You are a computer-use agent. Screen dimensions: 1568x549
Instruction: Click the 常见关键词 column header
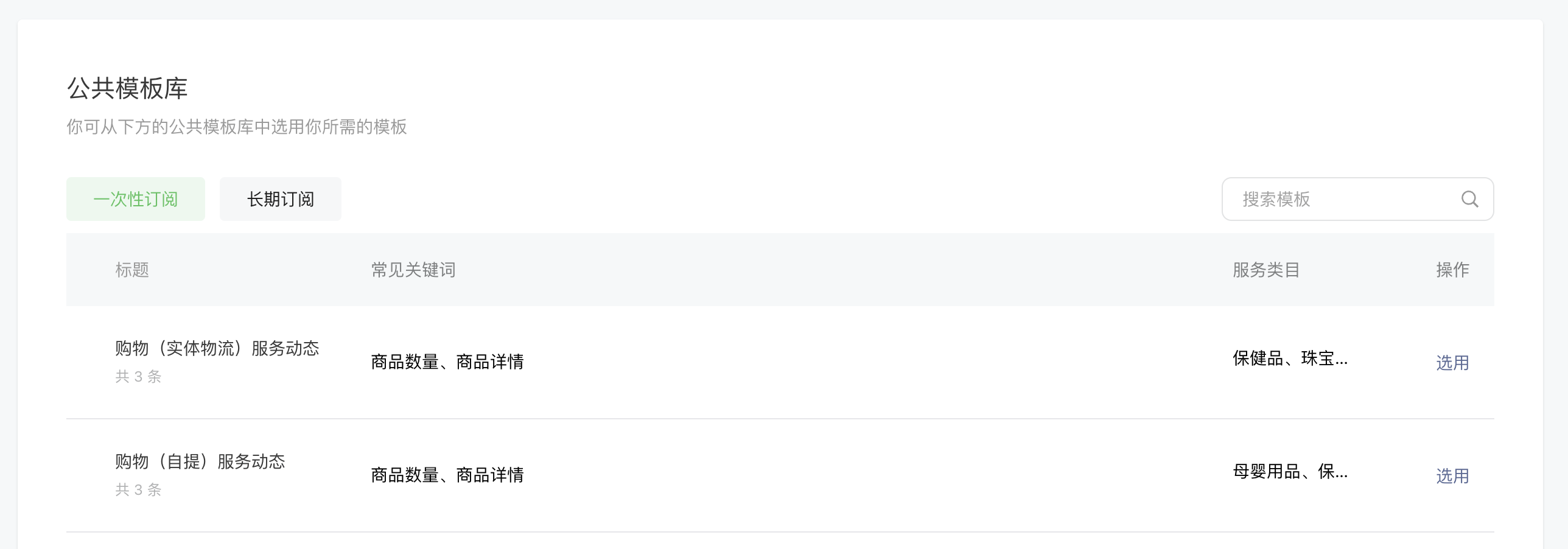pos(413,270)
